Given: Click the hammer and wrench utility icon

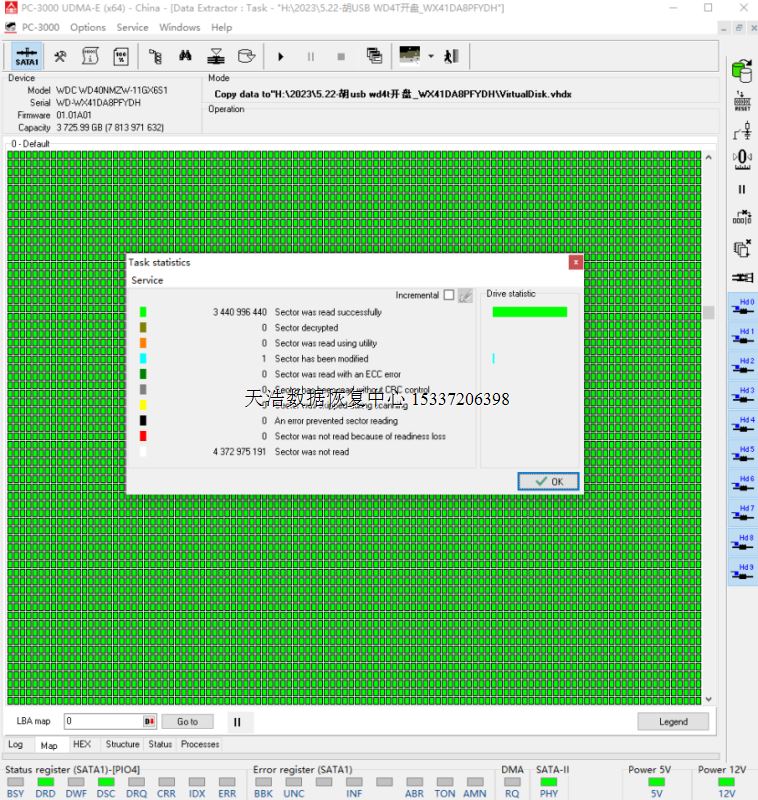Looking at the screenshot, I should [60, 57].
